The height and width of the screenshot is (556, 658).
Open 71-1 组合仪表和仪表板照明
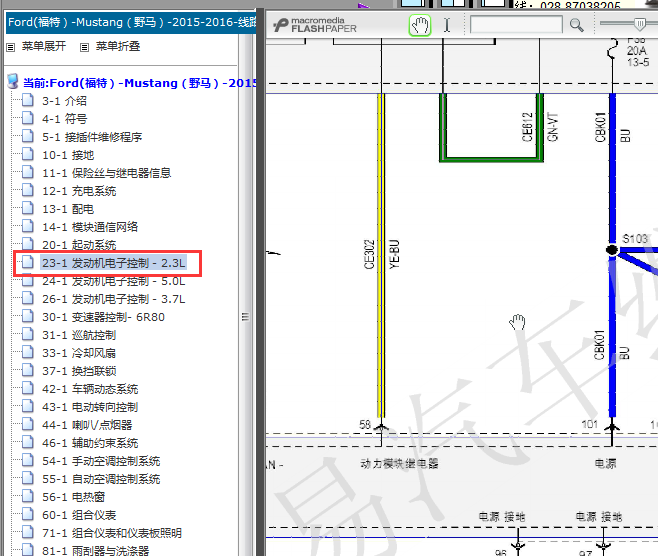coord(112,533)
